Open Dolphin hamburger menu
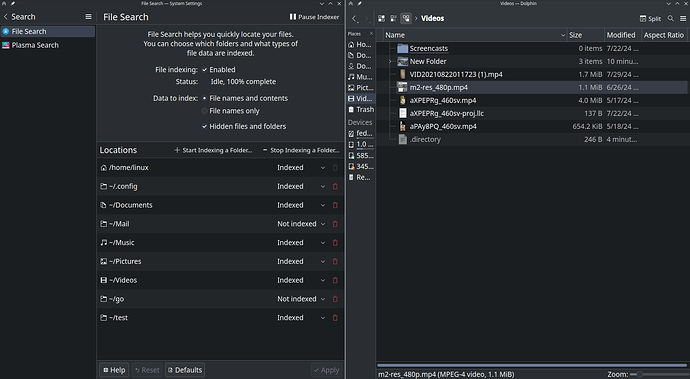The width and height of the screenshot is (690, 379). pos(683,18)
